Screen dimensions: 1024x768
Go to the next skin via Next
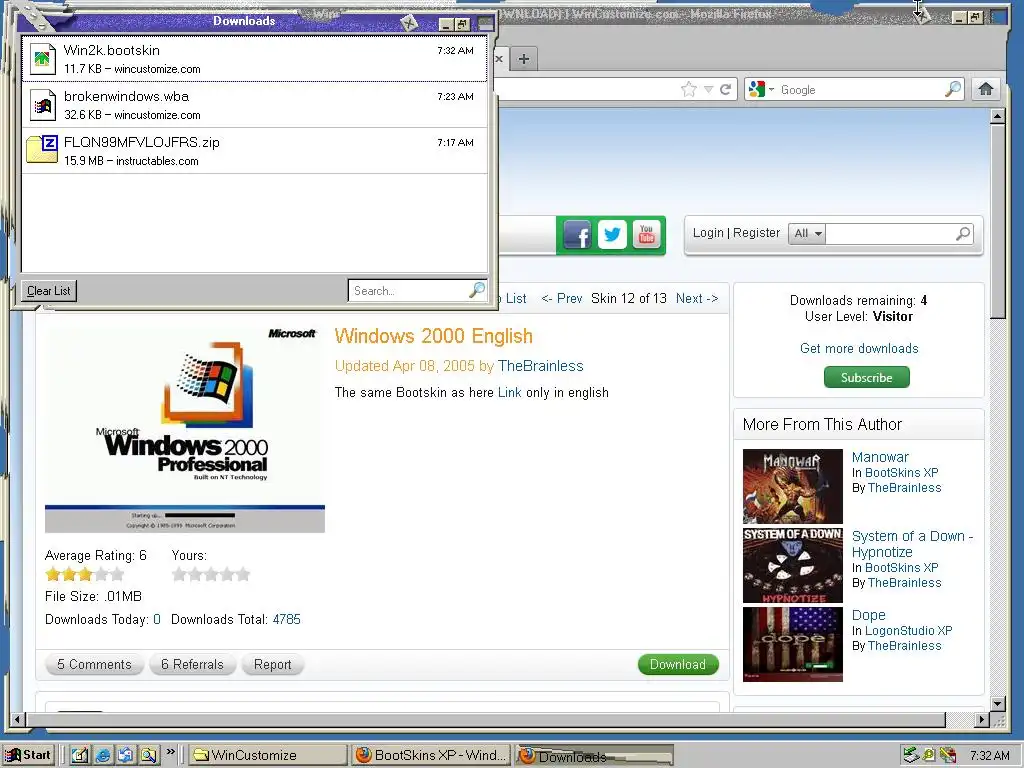point(697,298)
